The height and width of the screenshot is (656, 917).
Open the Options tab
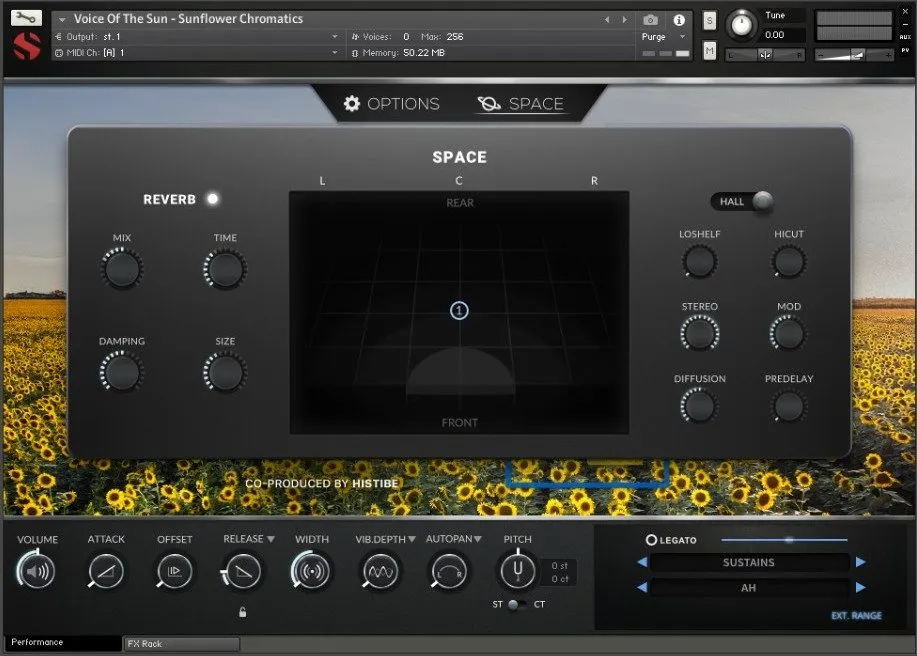pos(392,104)
